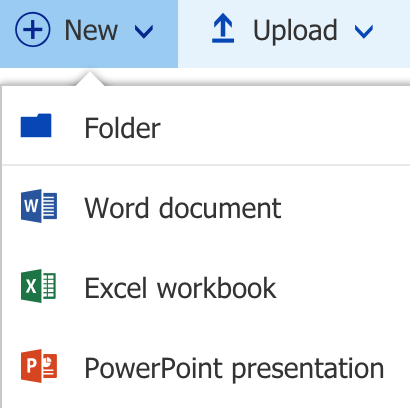This screenshot has width=410, height=408.
Task: Click the Upload button label
Action: coord(295,32)
